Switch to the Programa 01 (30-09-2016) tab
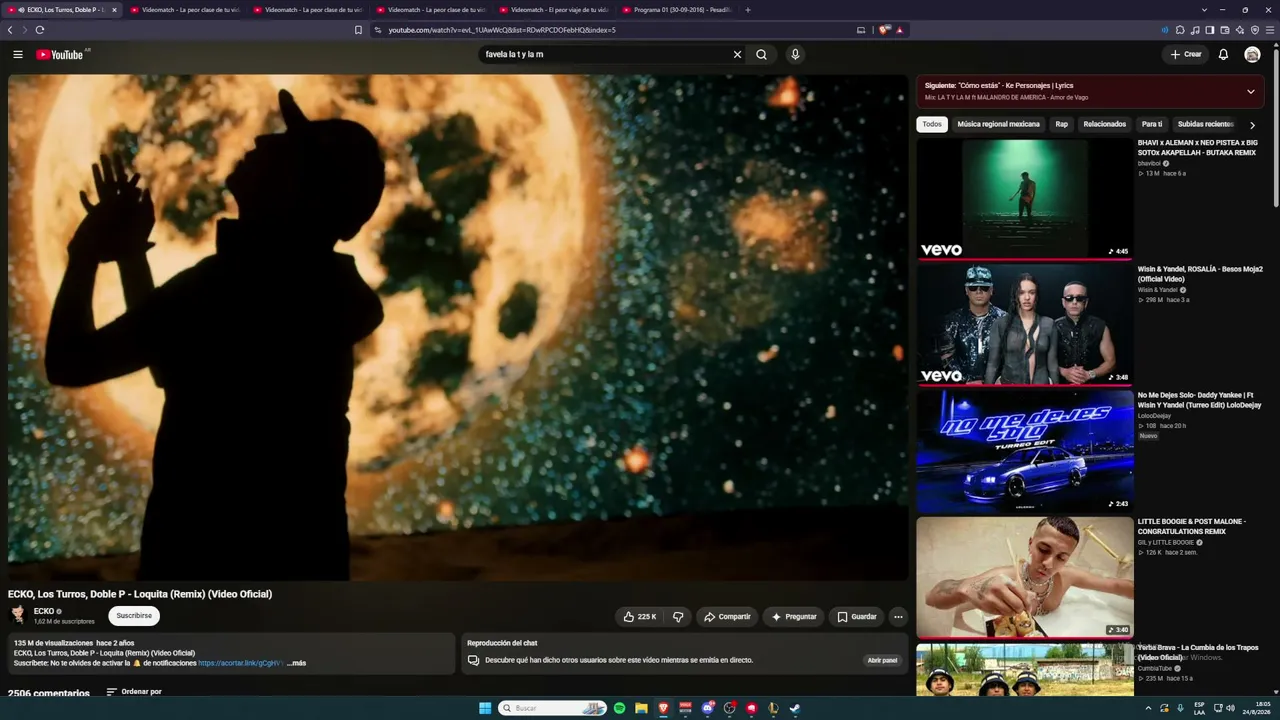 [676, 10]
